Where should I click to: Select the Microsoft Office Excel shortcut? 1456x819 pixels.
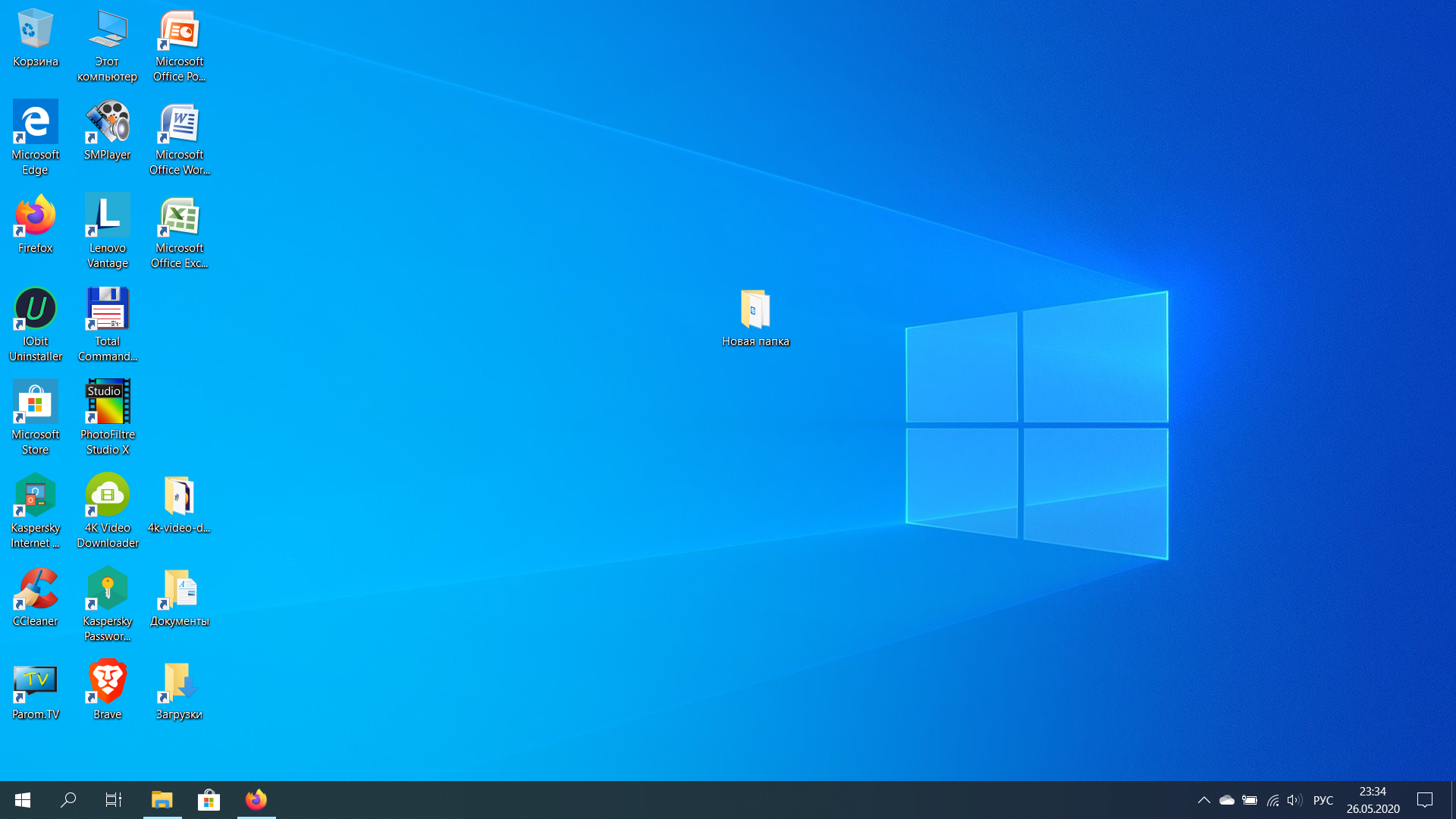[x=180, y=232]
